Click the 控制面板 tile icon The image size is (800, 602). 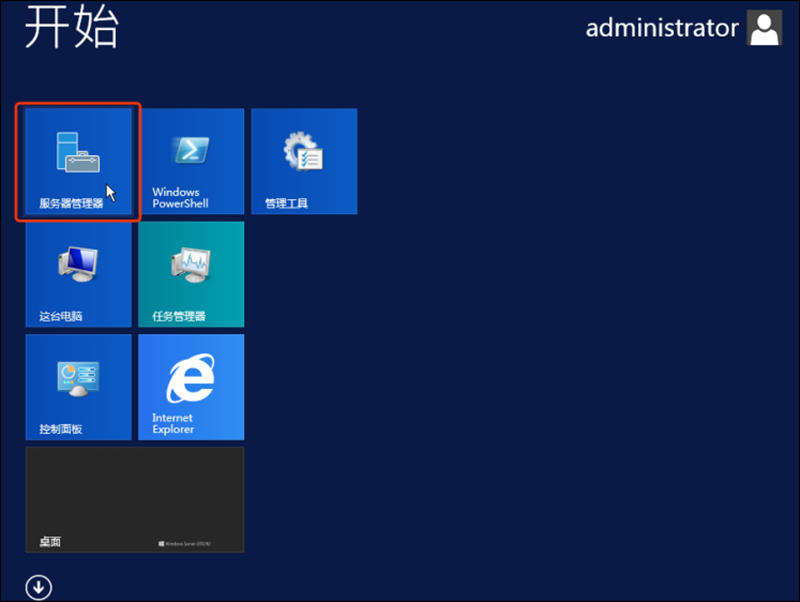click(78, 376)
